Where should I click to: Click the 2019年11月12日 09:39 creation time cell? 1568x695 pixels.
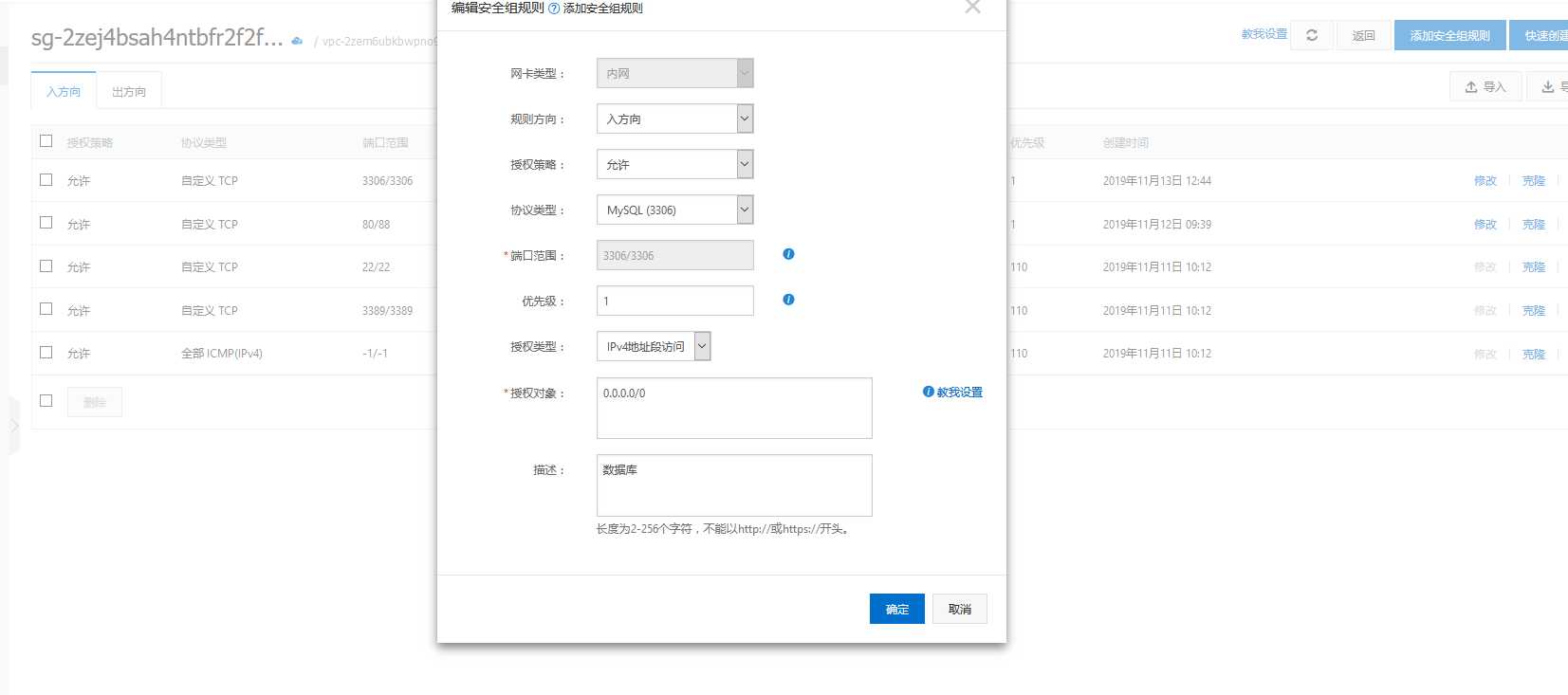tap(1157, 224)
